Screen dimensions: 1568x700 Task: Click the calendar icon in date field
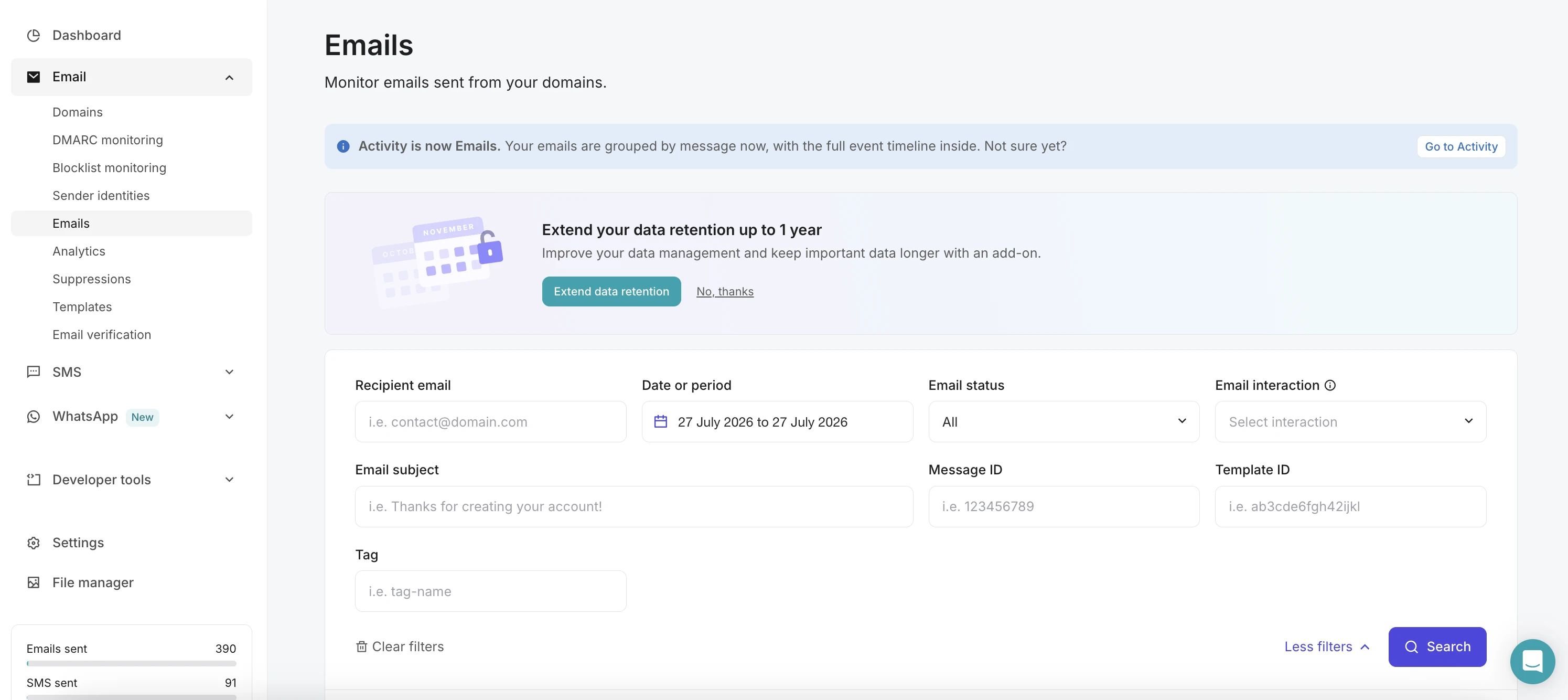coord(660,421)
